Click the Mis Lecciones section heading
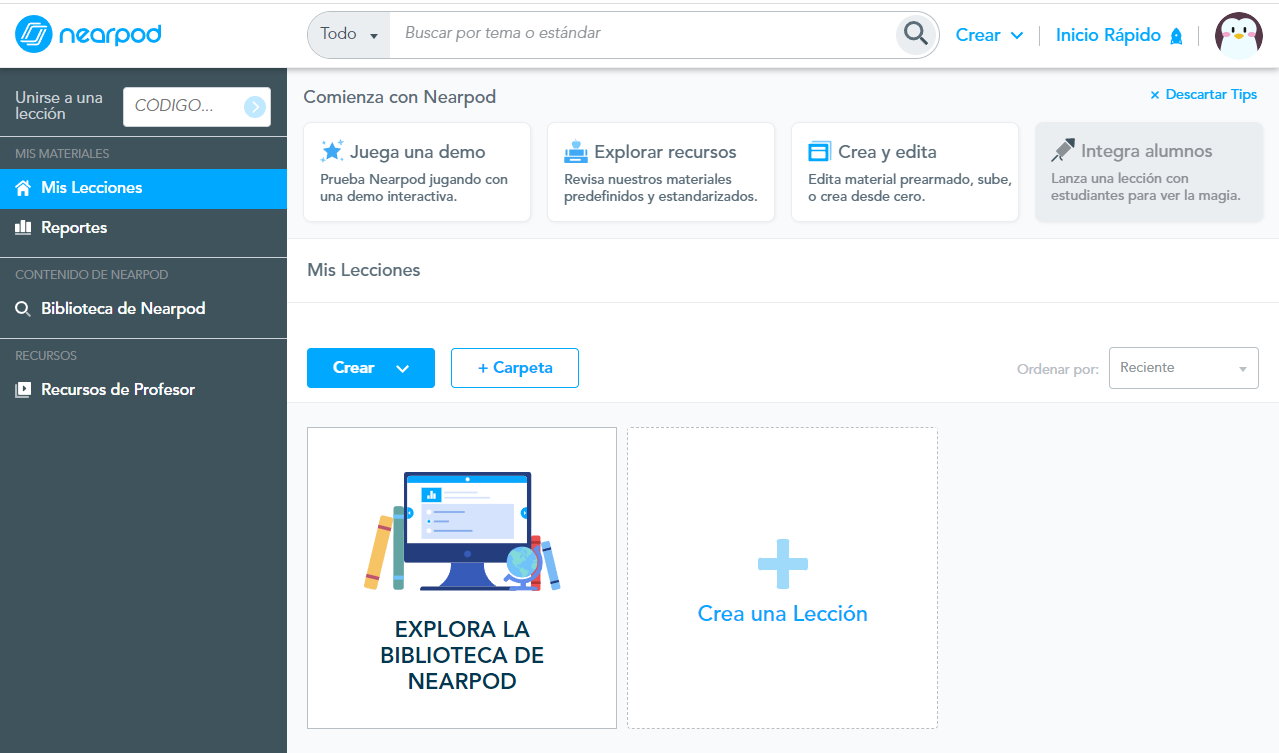Image resolution: width=1279 pixels, height=753 pixels. [364, 270]
